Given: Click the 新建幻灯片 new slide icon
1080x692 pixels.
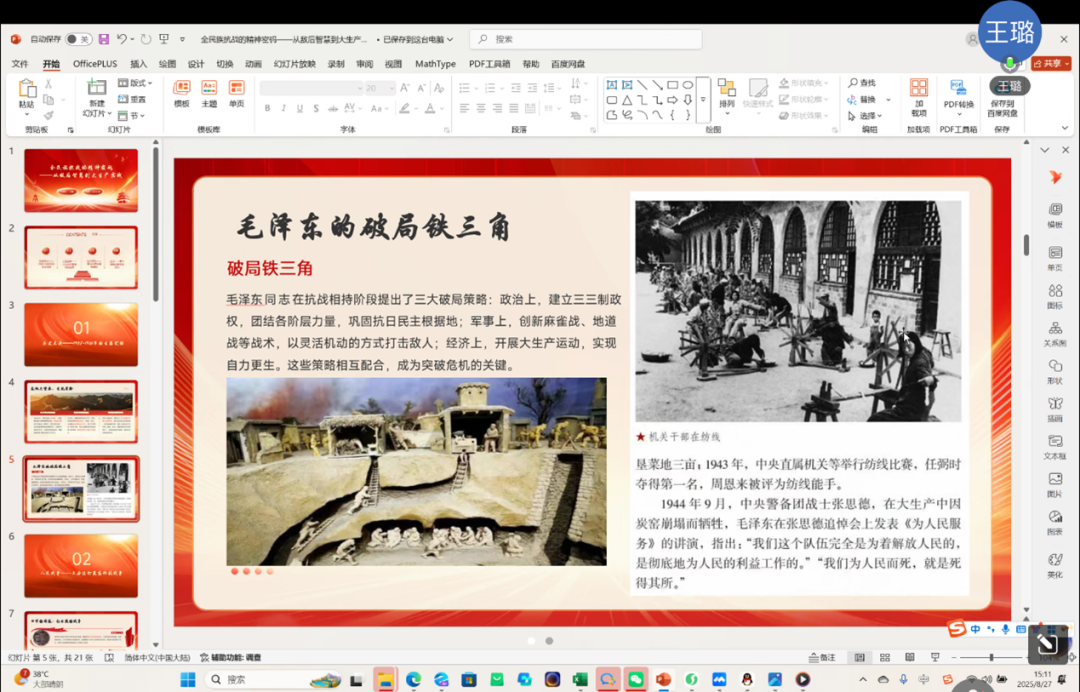Looking at the screenshot, I should [x=96, y=88].
